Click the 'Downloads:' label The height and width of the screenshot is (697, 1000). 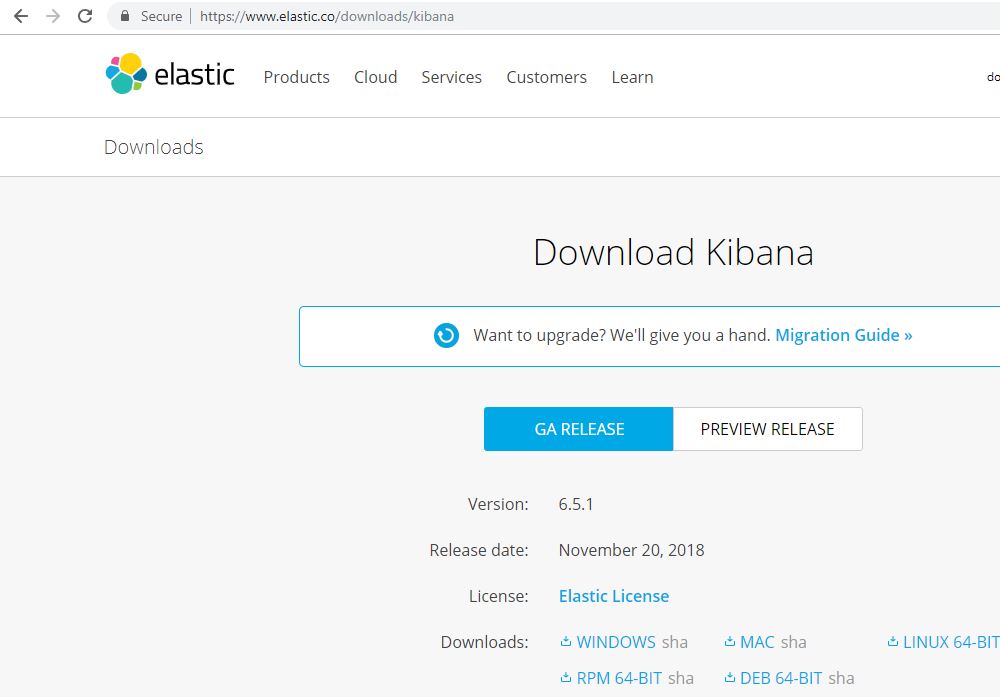(485, 642)
